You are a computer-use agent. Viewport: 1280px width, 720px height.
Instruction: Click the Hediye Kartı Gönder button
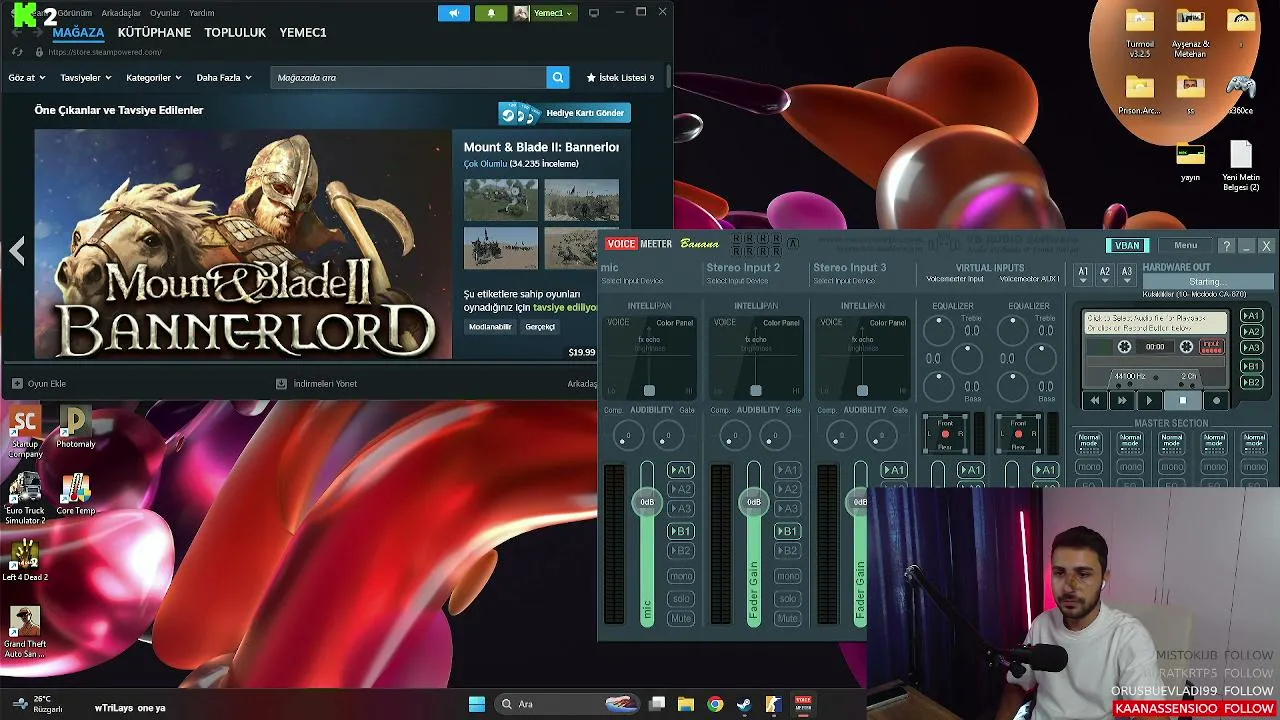click(565, 113)
